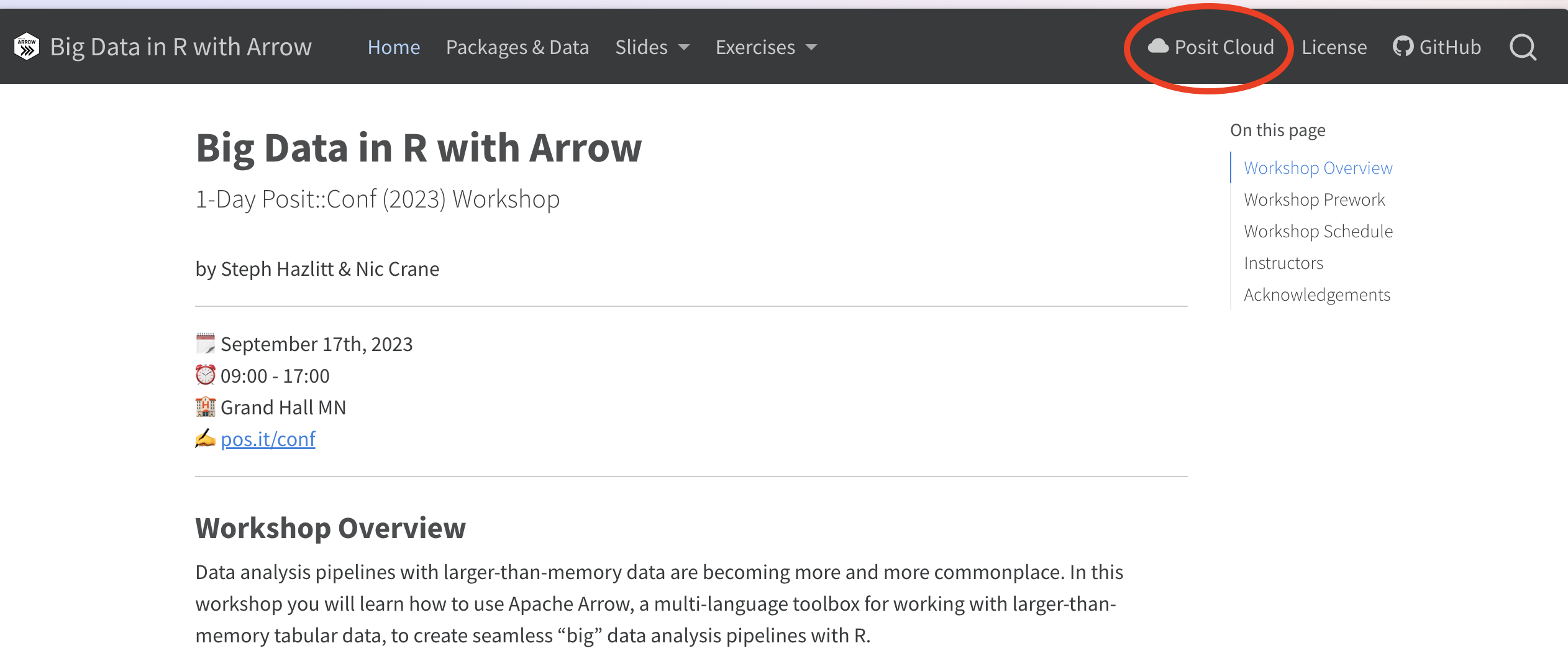
Task: Click the Arrow hexagon logo icon
Action: point(27,47)
